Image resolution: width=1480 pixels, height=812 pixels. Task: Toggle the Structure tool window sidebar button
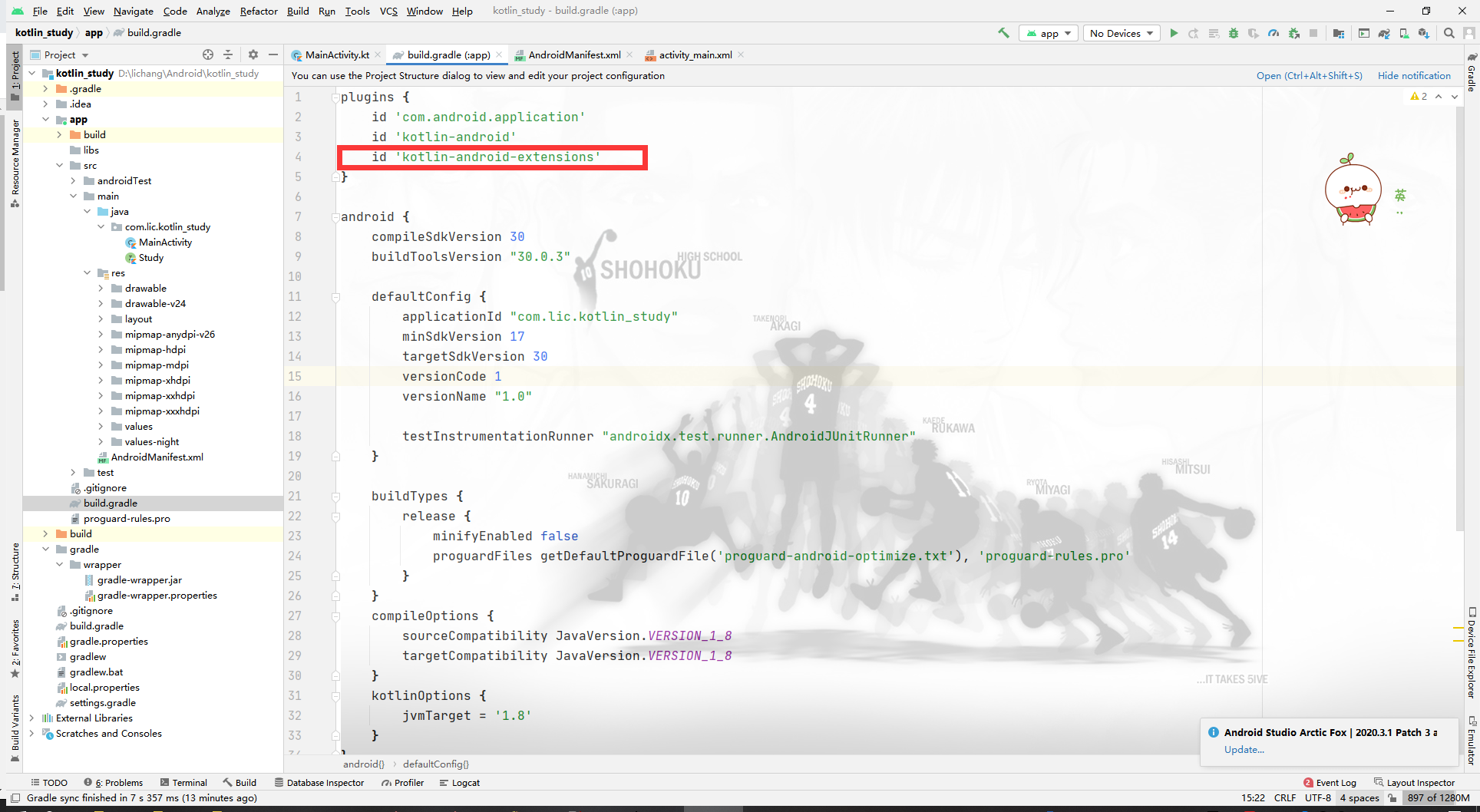(15, 572)
